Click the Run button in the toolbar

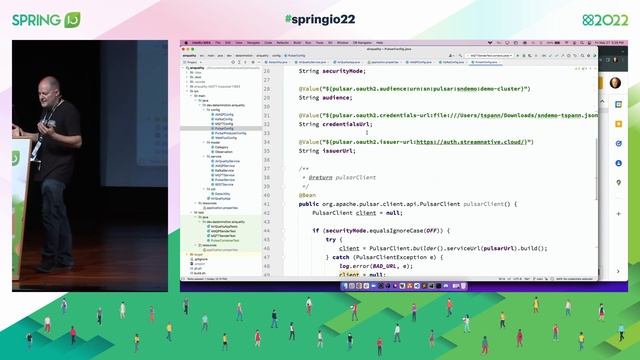click(518, 56)
